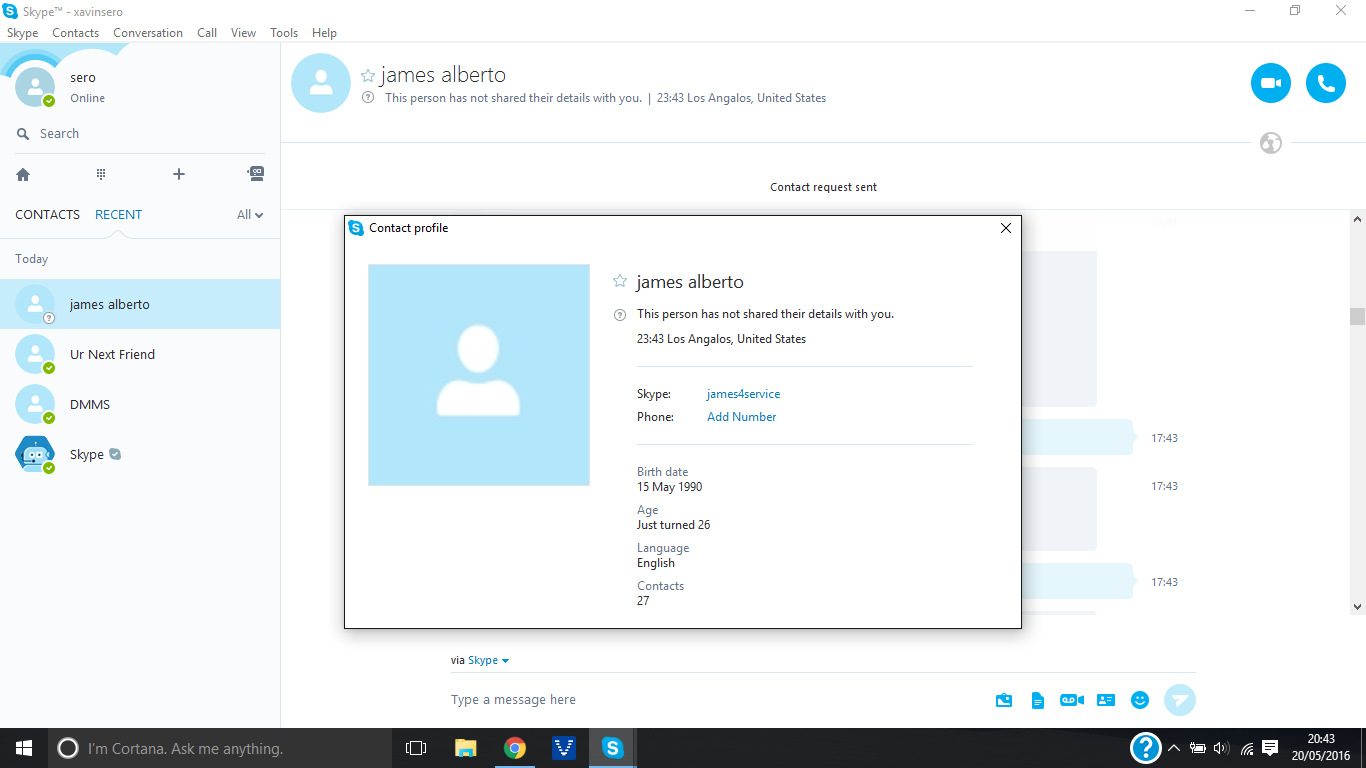Open File Explorer from the taskbar
The height and width of the screenshot is (768, 1366).
[x=466, y=748]
